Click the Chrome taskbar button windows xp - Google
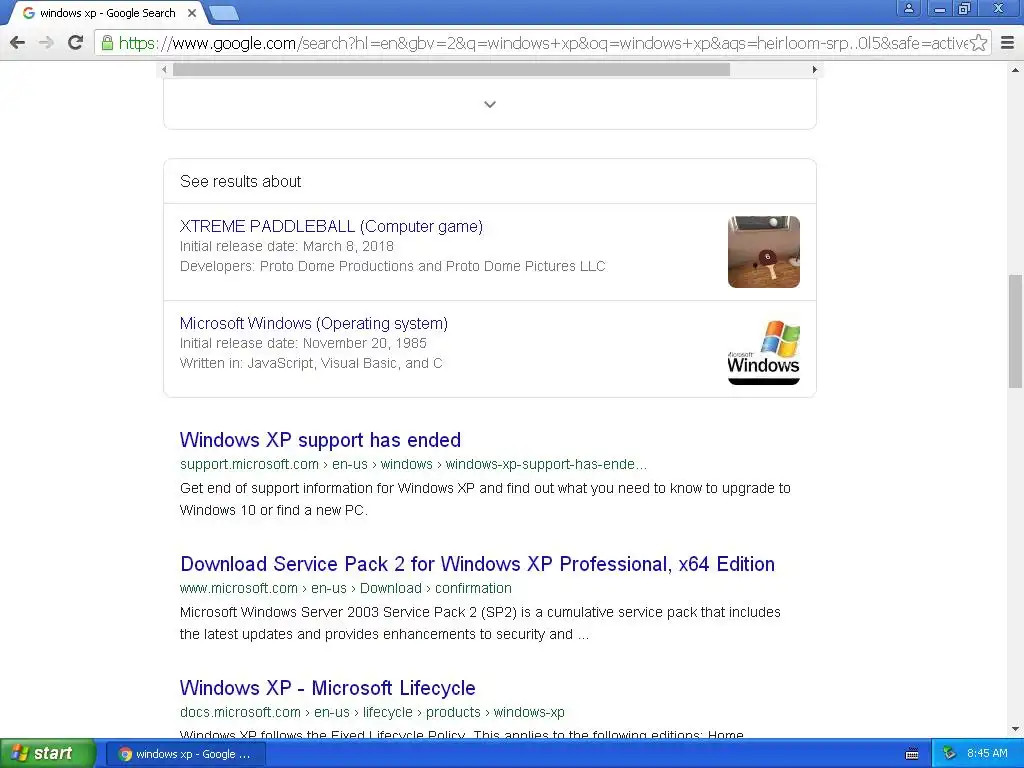 pyautogui.click(x=185, y=754)
